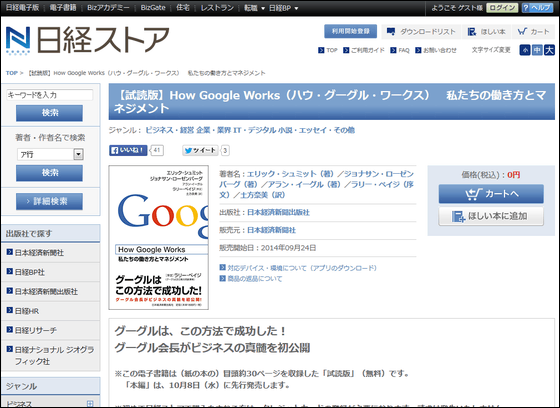Expand the ビジネス genre plus icon
This screenshot has width=560, height=408.
tap(90, 403)
